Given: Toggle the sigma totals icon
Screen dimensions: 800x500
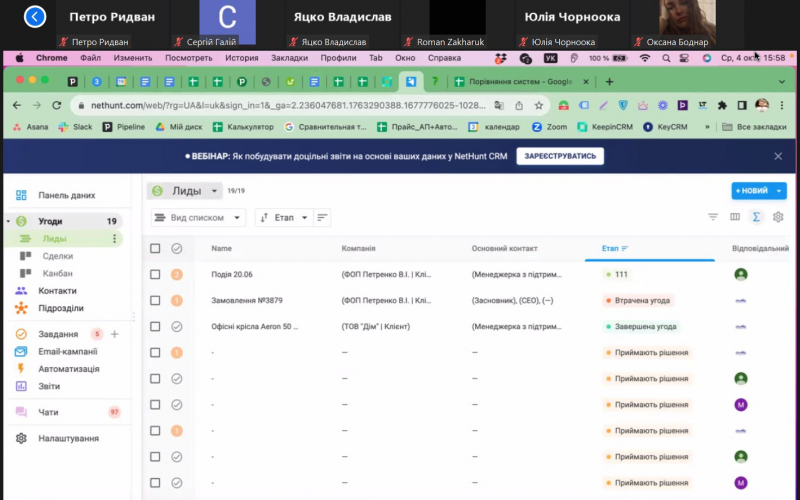Looking at the screenshot, I should pyautogui.click(x=756, y=217).
